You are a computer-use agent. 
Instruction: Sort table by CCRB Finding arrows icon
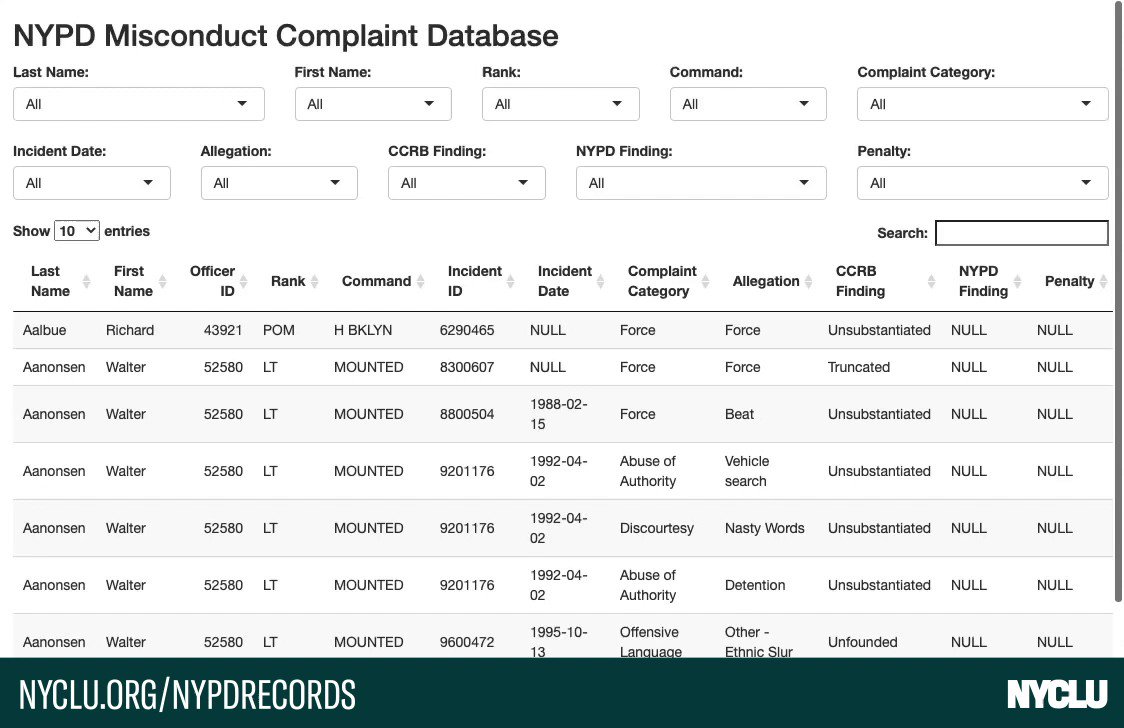click(931, 282)
